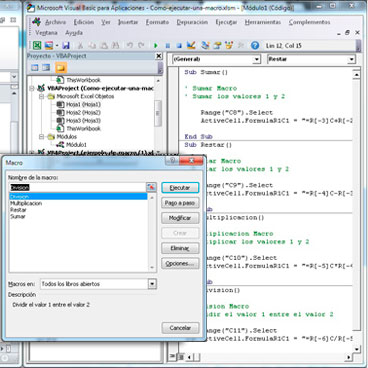Click the View Microsoft Excel toolbar icon
This screenshot has height=368, width=368.
37,45
